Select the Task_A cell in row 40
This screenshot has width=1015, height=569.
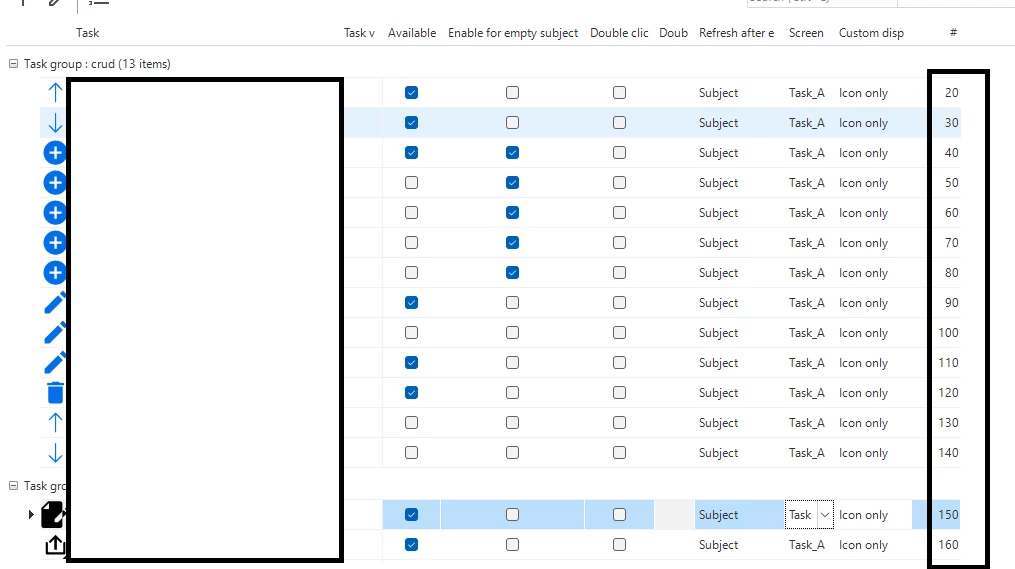click(x=807, y=153)
